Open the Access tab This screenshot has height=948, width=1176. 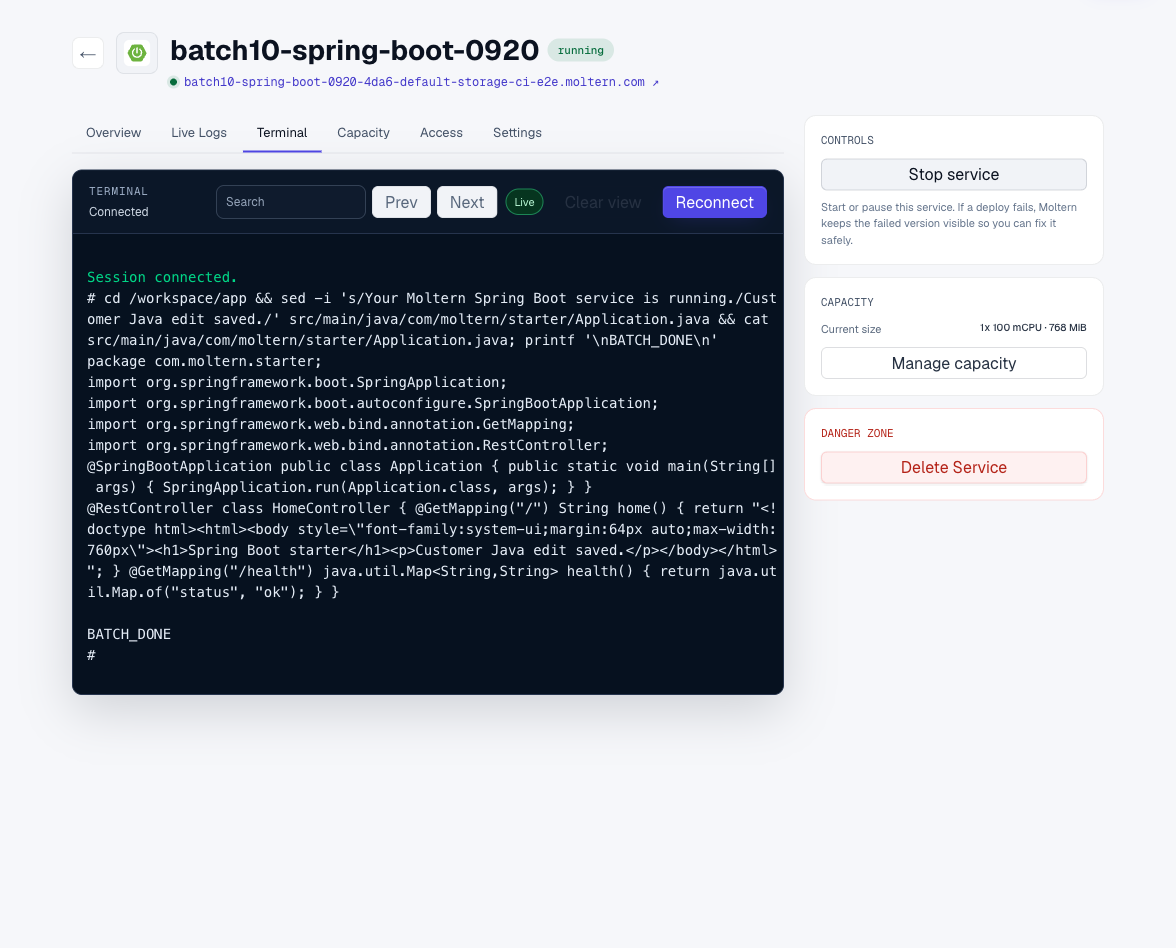point(441,133)
